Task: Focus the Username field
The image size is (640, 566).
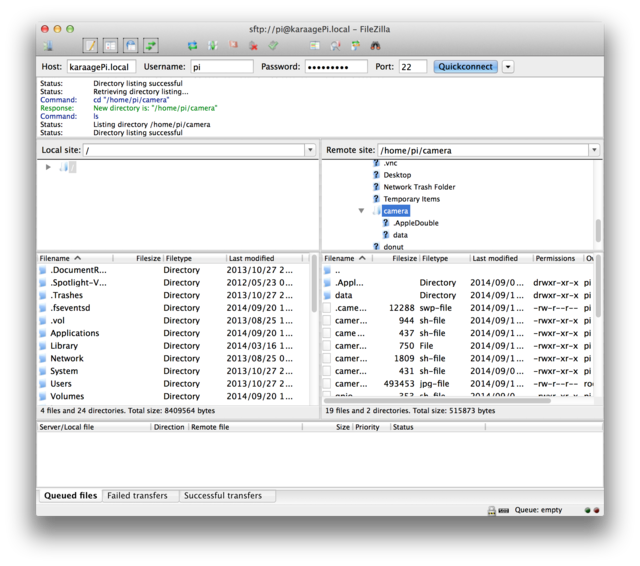Action: coord(222,67)
